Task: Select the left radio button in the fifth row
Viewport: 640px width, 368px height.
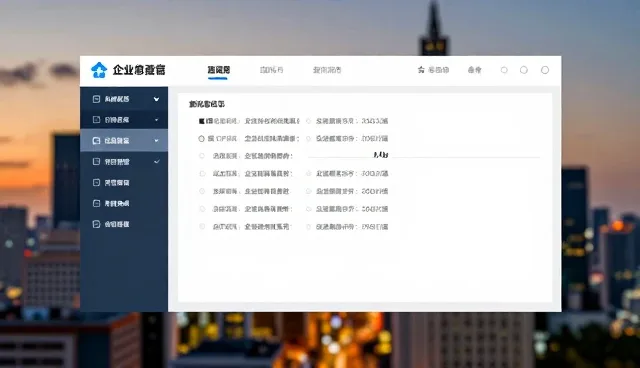Action: pos(202,191)
